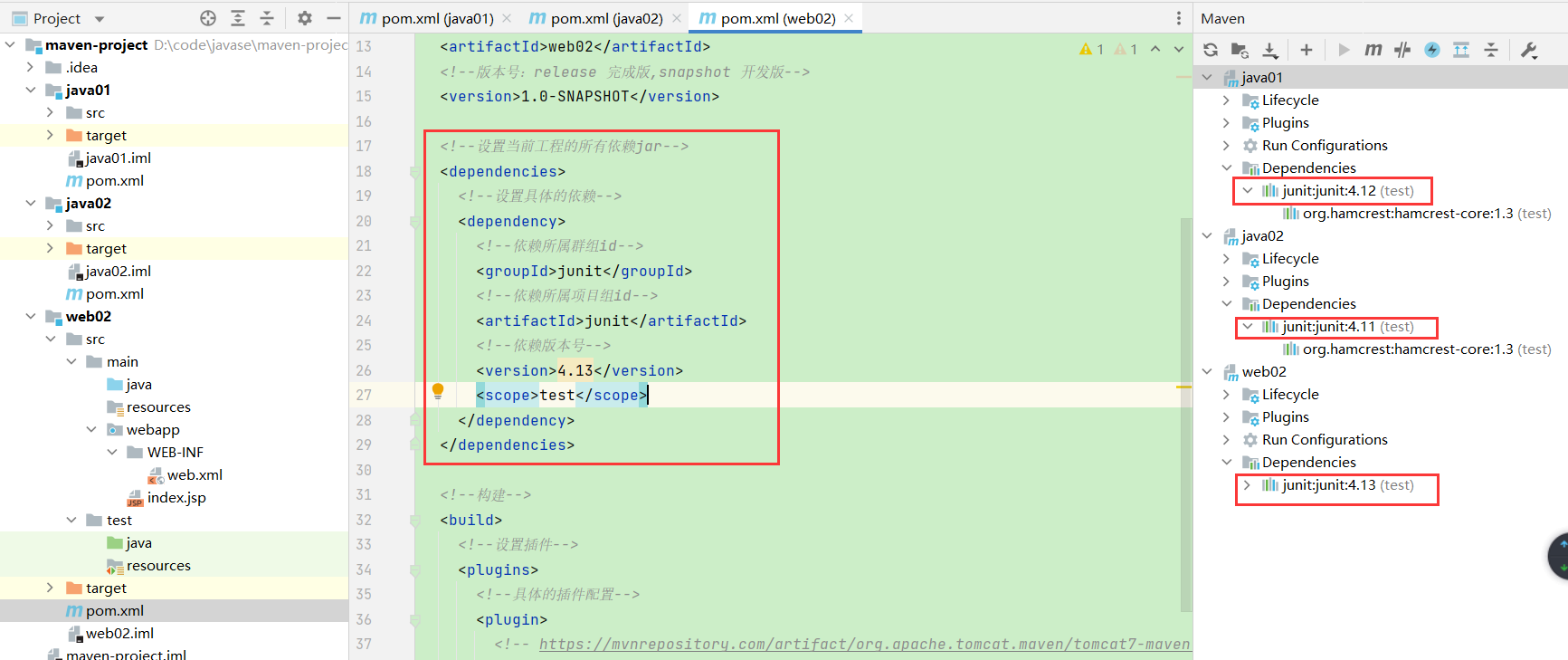Place cursor on version 4.13 text
1568x660 pixels.
575,370
